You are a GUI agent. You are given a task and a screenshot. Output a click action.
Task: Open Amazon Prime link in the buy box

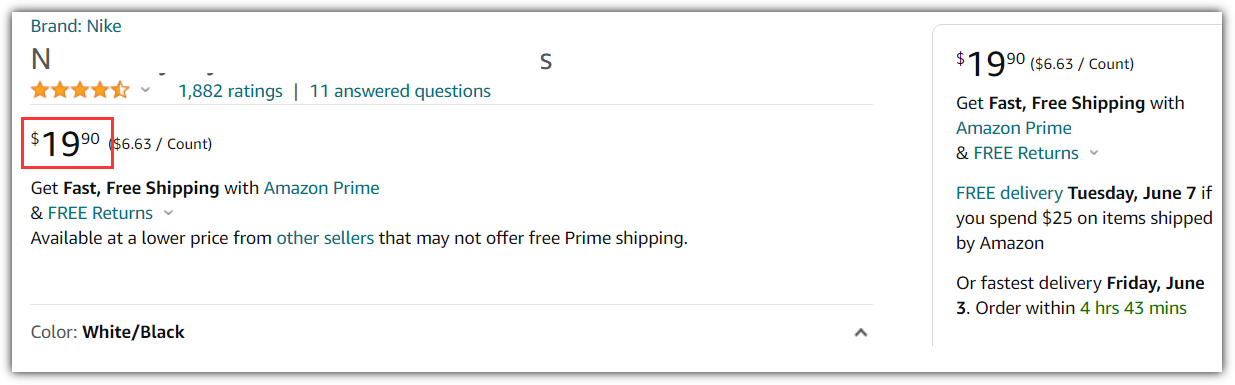[1013, 128]
